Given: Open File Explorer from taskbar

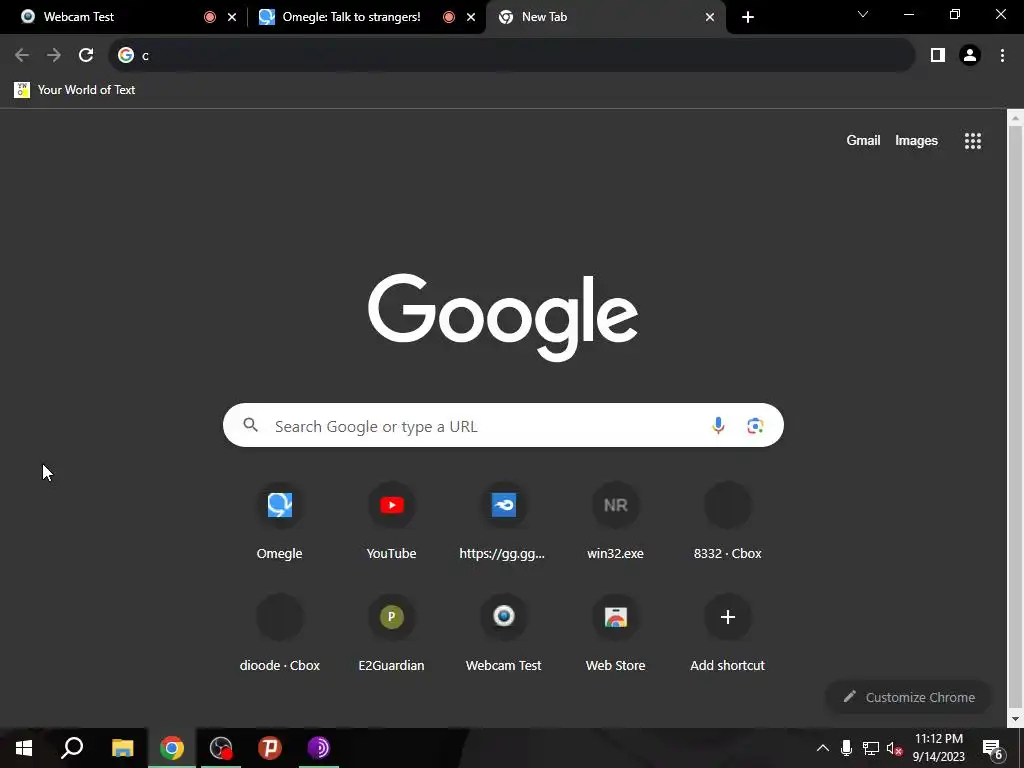Looking at the screenshot, I should pos(122,748).
